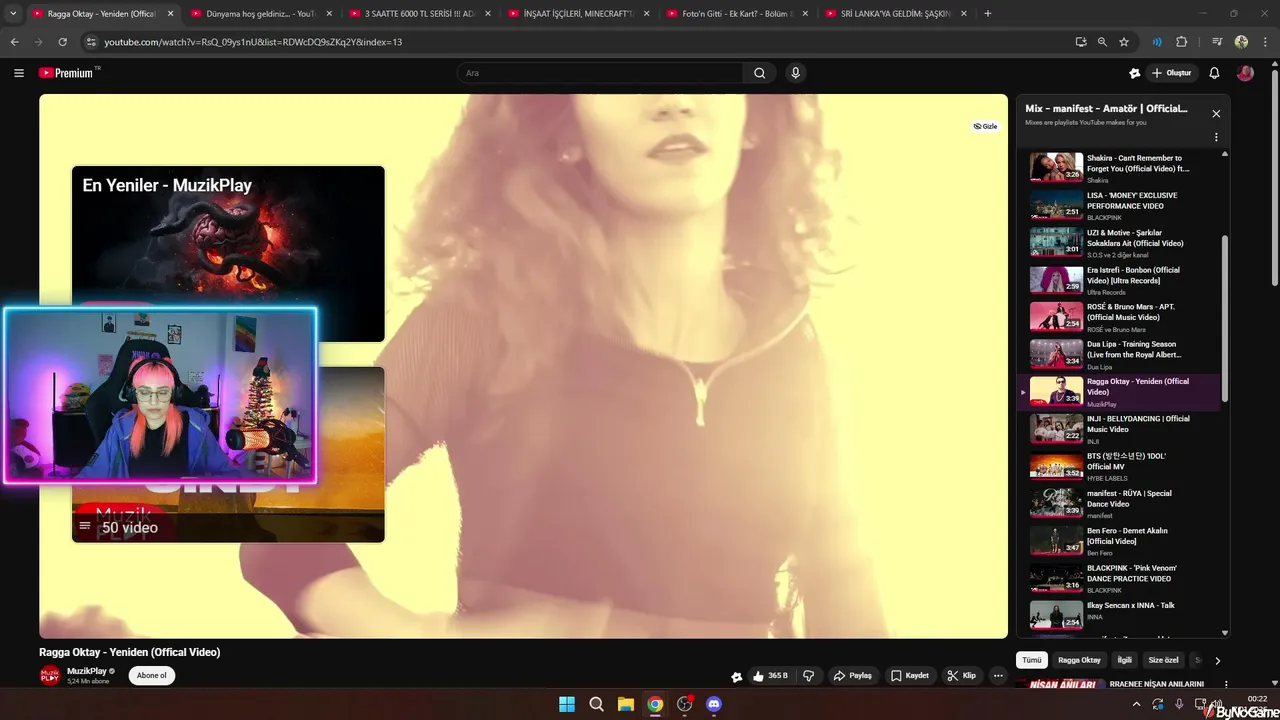The height and width of the screenshot is (720, 1280).
Task: Play Ilkay Sencan x INNA - Talk
Action: pos(1120,614)
